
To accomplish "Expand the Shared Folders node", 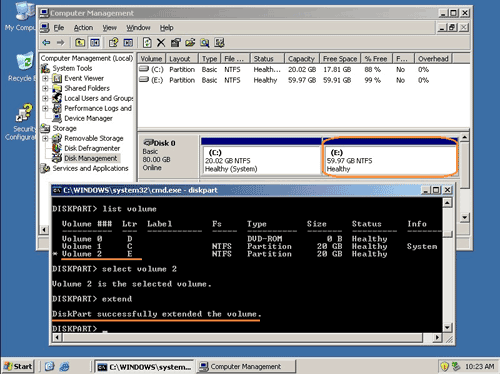I will [x=45, y=88].
